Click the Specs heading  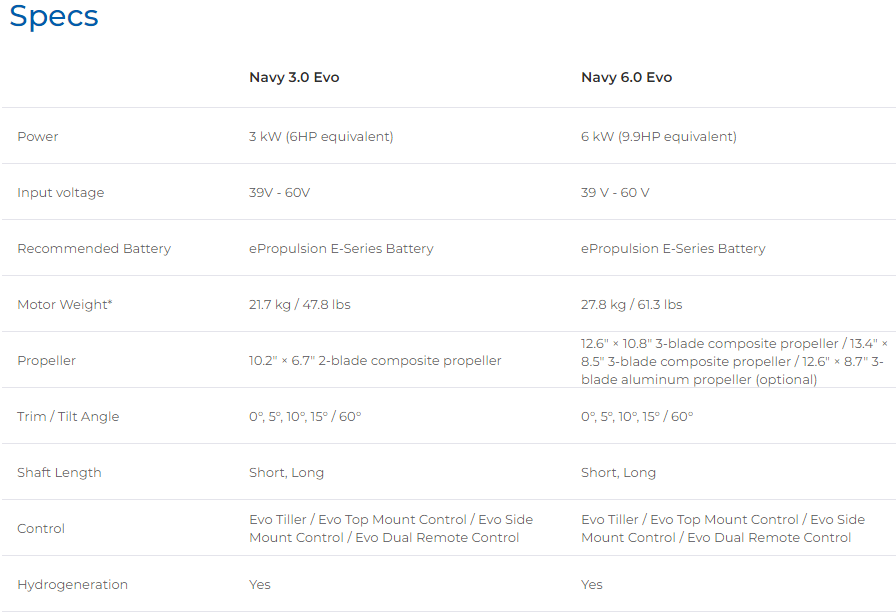54,18
